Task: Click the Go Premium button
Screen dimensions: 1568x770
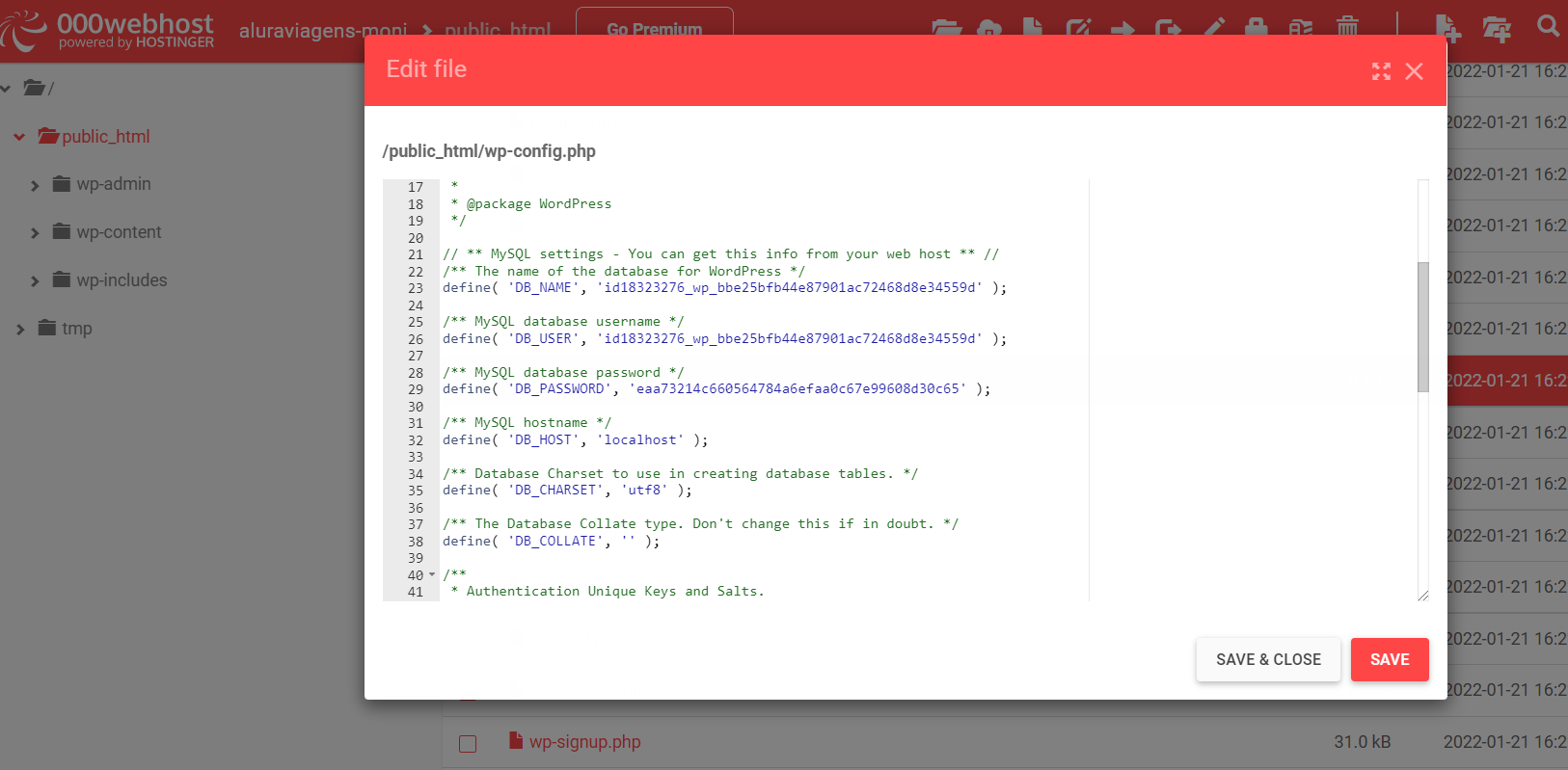Action: point(655,28)
